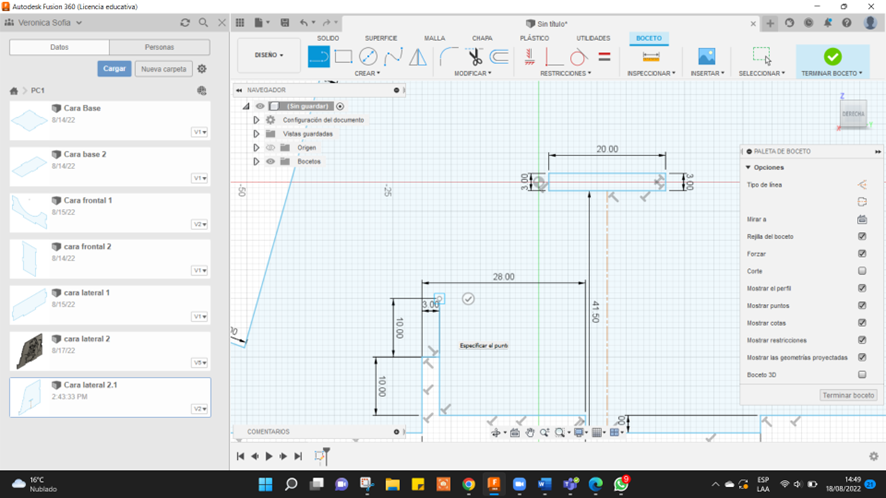Enable the Corte checkbox
This screenshot has width=886, height=498.
coord(862,271)
